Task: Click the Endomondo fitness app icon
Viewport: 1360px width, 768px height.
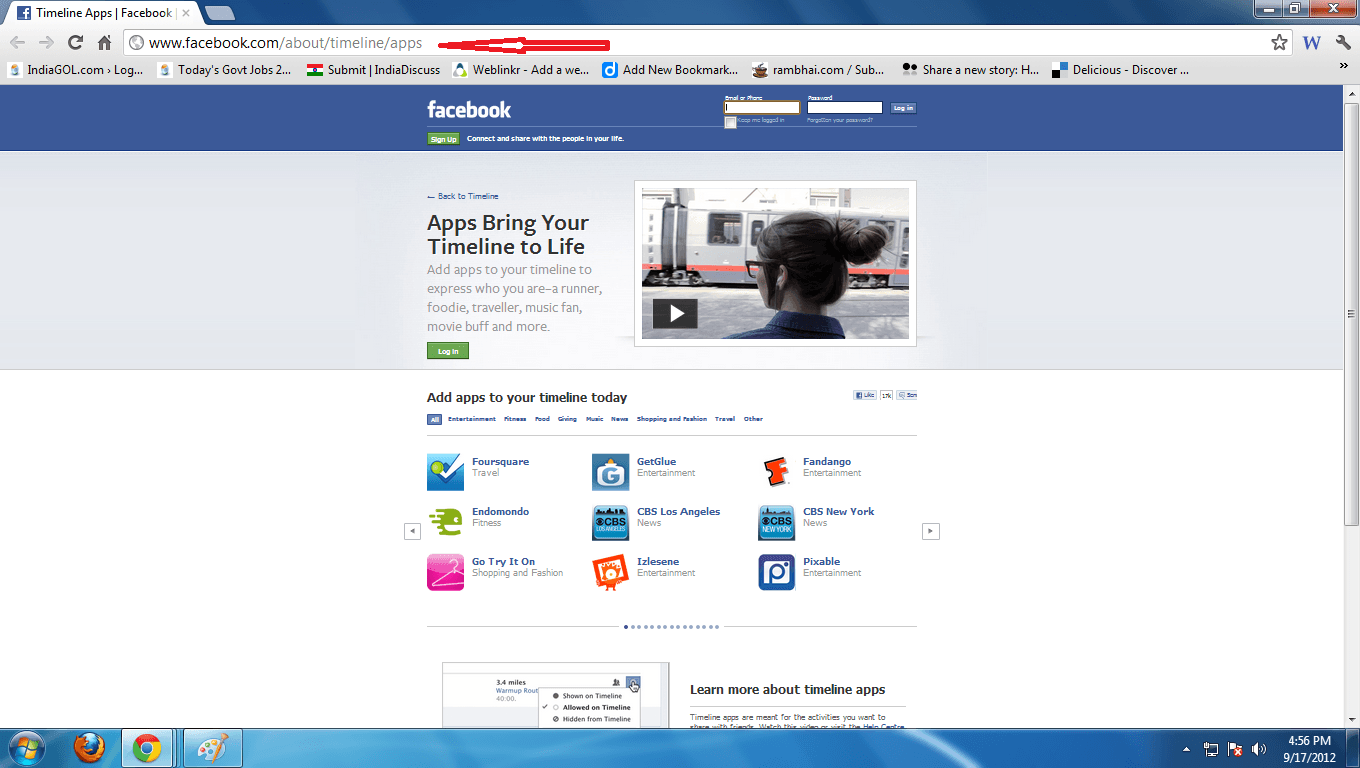Action: (x=445, y=521)
